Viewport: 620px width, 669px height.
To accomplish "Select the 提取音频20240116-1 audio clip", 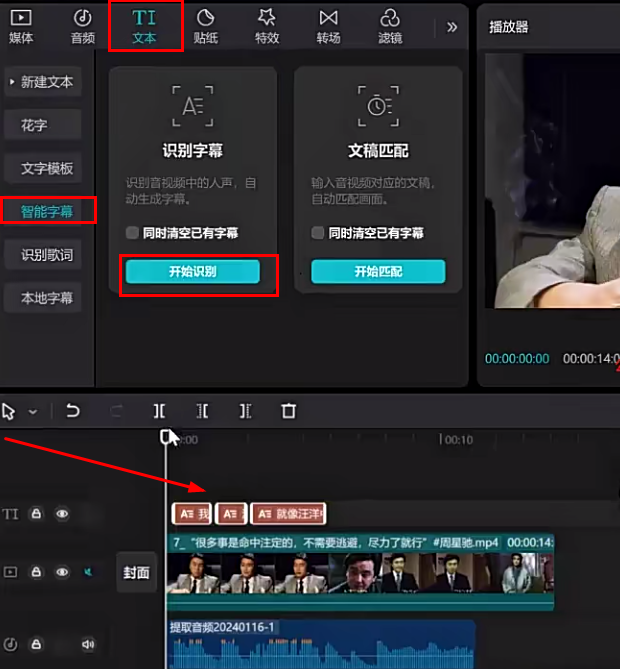I will [x=321, y=645].
